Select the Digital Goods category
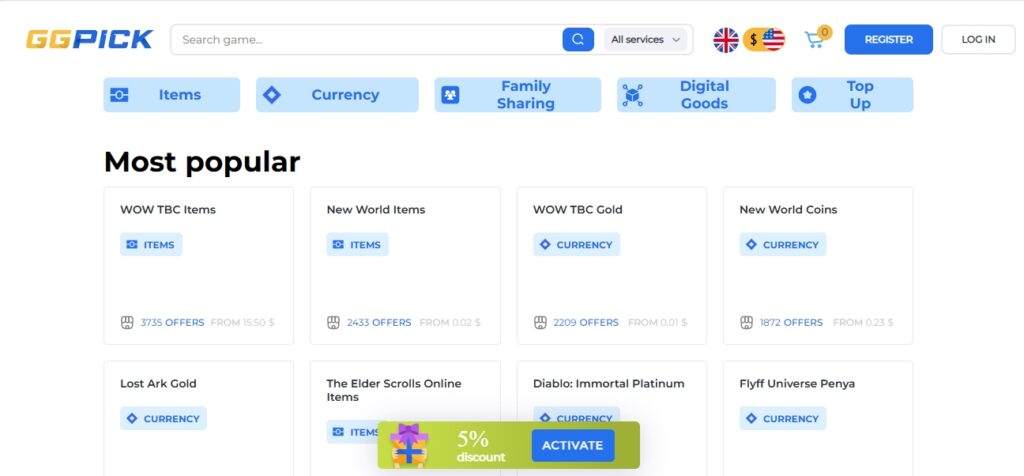Viewport: 1024px width, 476px height. 696,95
